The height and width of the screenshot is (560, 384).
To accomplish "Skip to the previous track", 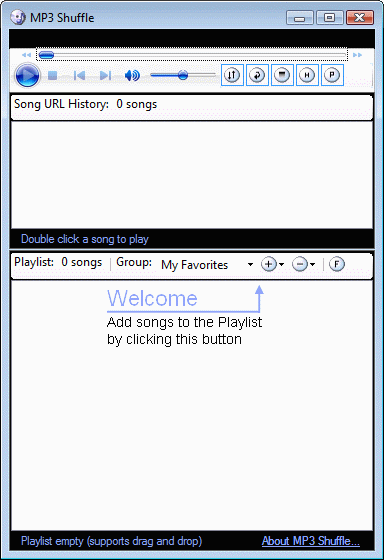I will [x=79, y=75].
